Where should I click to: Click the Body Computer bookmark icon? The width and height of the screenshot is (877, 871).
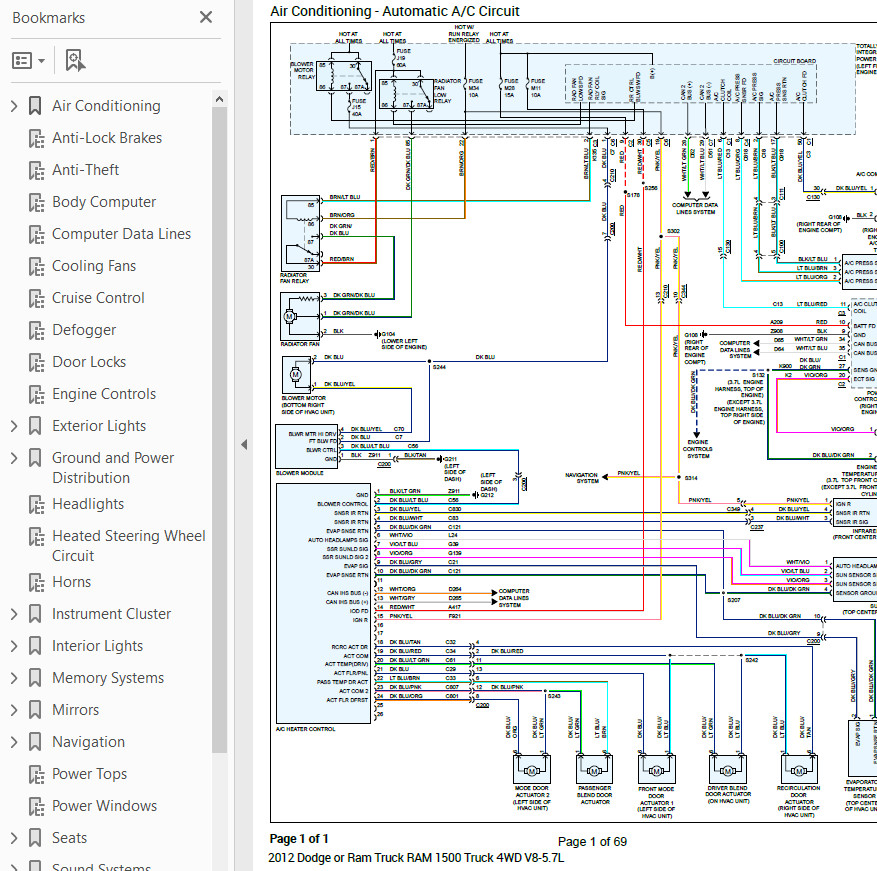36,203
